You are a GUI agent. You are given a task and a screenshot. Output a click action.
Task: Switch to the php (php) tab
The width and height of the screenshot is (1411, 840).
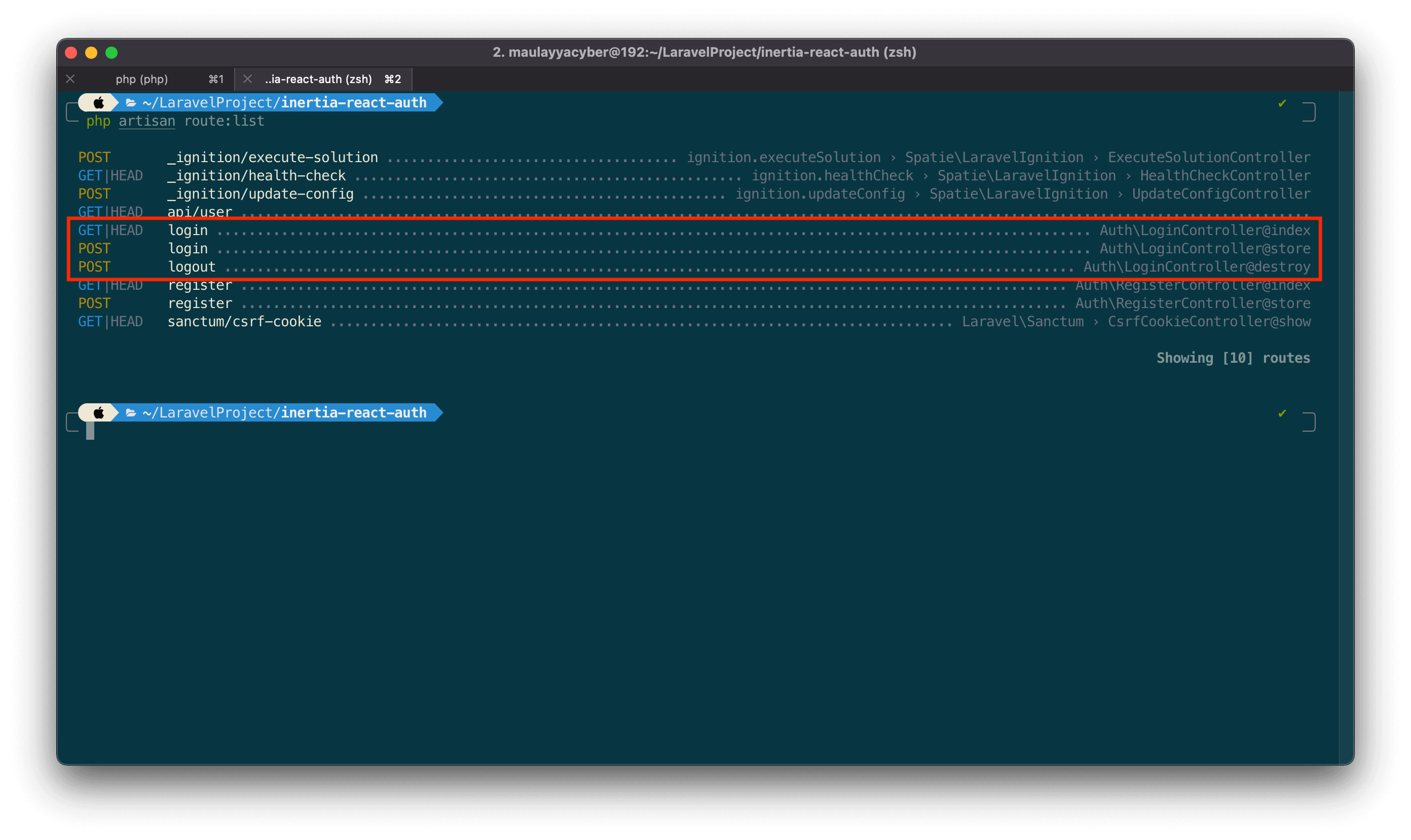pyautogui.click(x=141, y=79)
